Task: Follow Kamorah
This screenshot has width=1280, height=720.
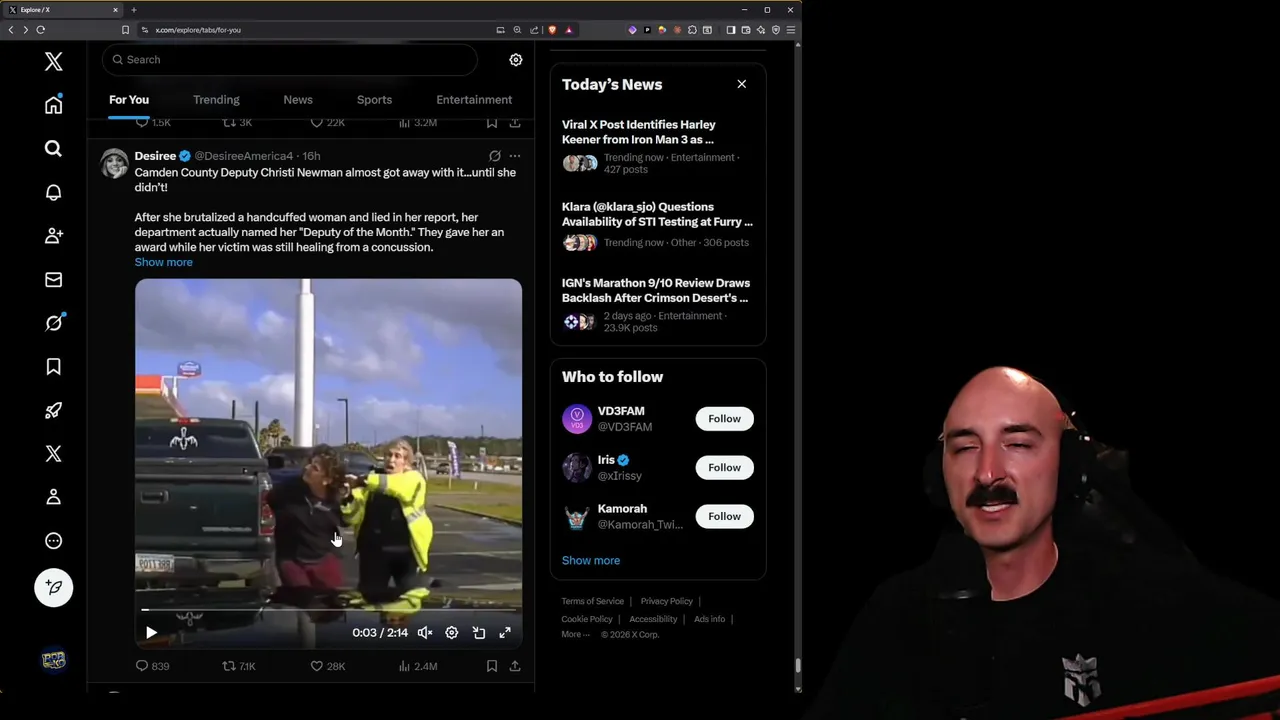Action: 724,517
